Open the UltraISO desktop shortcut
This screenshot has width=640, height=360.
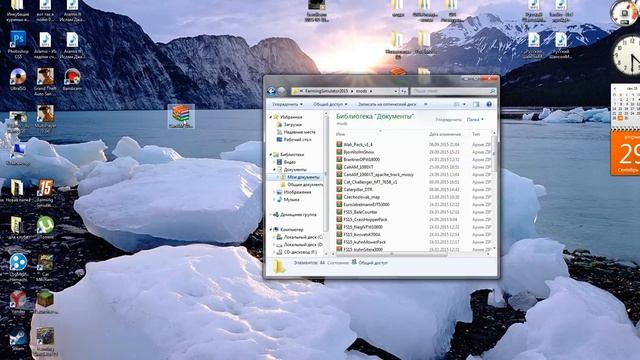point(18,78)
